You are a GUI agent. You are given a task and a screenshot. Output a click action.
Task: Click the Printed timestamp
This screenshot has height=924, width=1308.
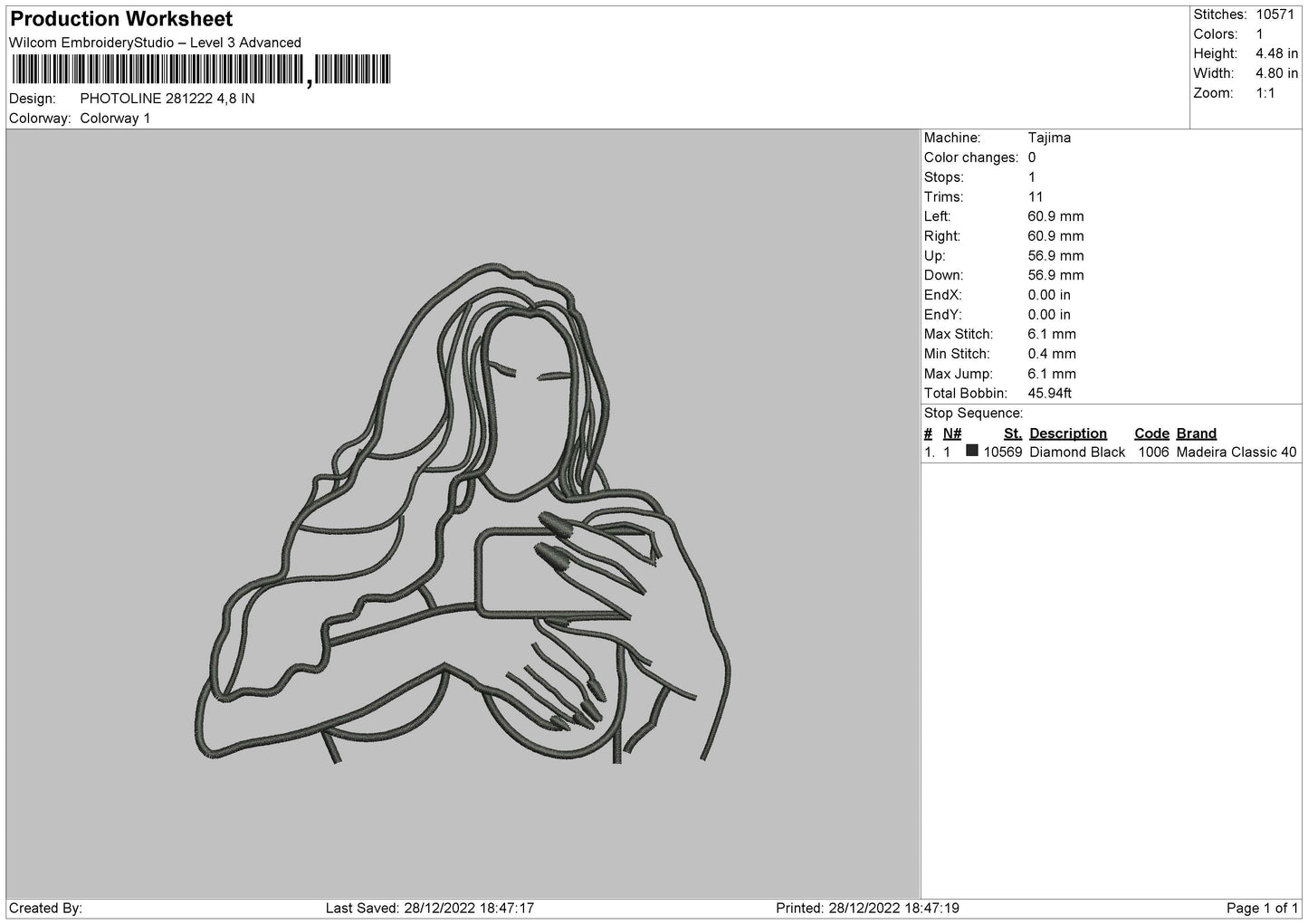(868, 909)
